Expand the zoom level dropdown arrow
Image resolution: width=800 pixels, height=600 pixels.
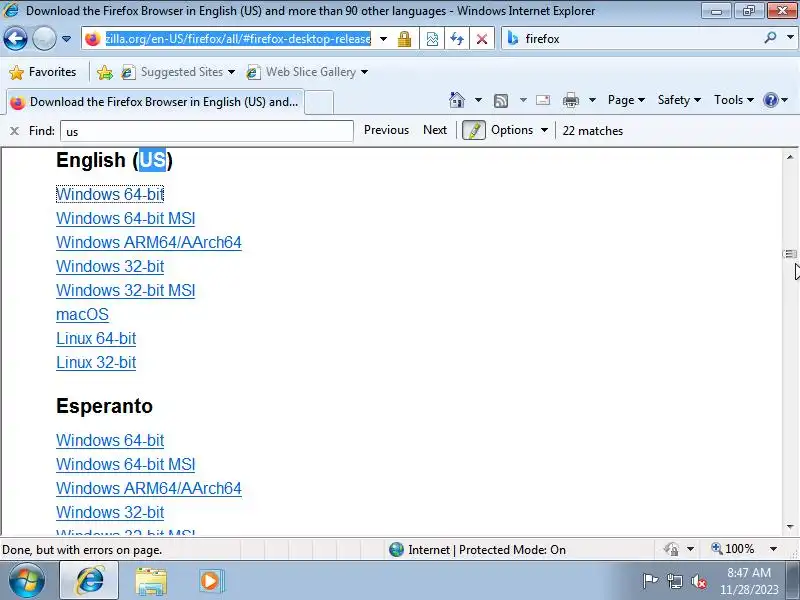coord(773,549)
